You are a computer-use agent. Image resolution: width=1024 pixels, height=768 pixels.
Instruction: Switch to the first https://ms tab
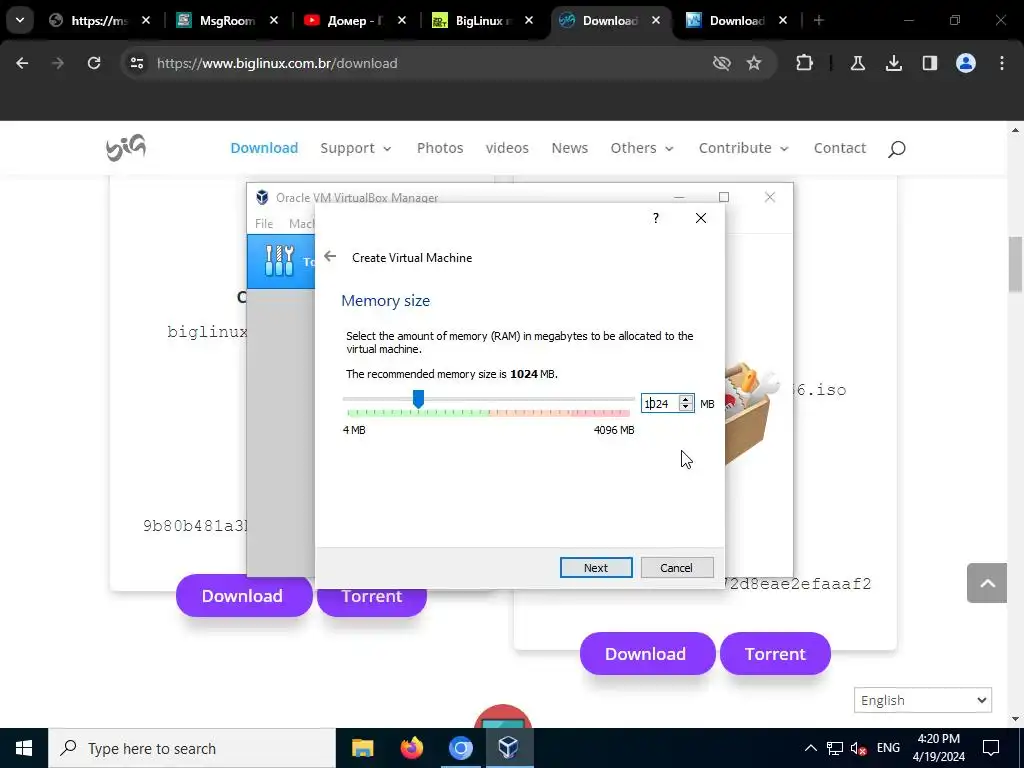(x=99, y=21)
